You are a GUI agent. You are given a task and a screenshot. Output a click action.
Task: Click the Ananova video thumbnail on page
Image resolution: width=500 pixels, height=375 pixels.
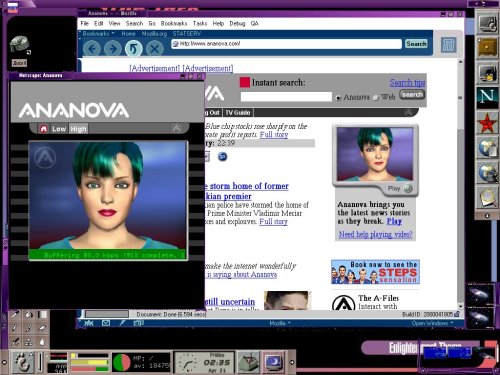[x=375, y=154]
